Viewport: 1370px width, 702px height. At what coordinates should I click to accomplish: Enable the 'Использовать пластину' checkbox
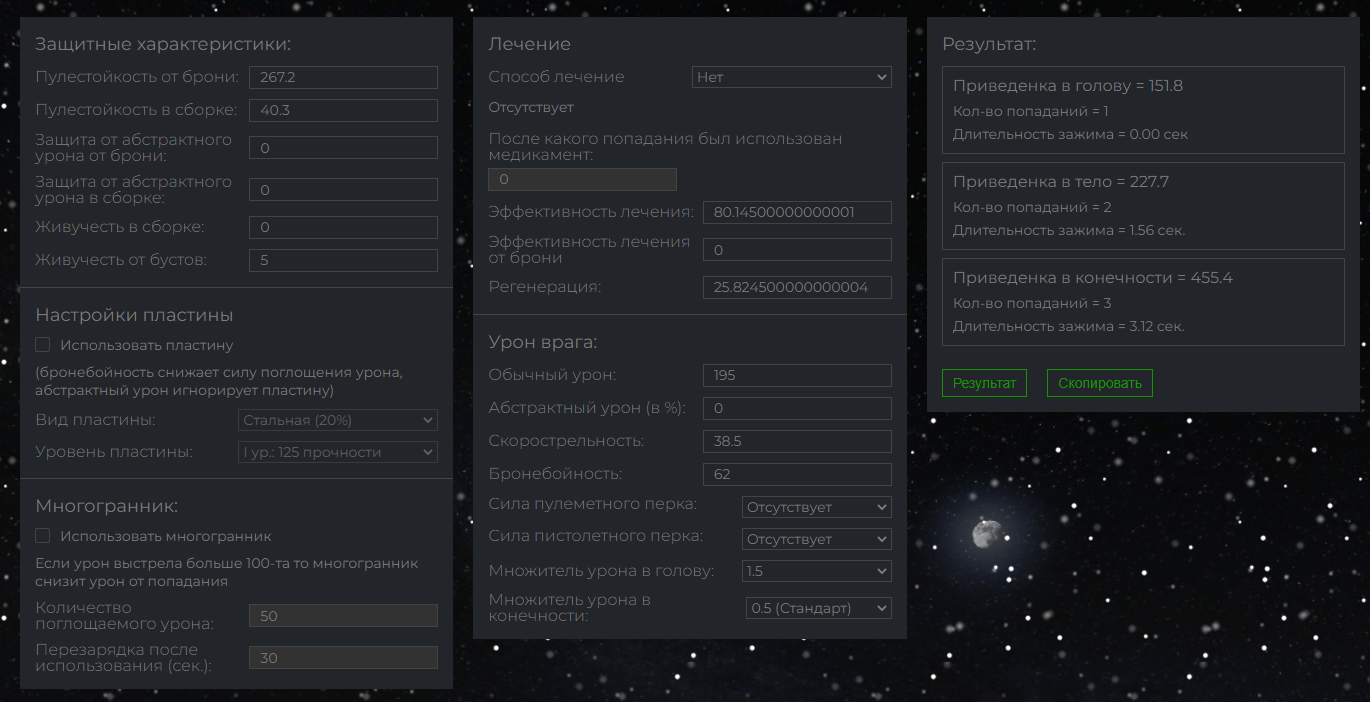(43, 345)
